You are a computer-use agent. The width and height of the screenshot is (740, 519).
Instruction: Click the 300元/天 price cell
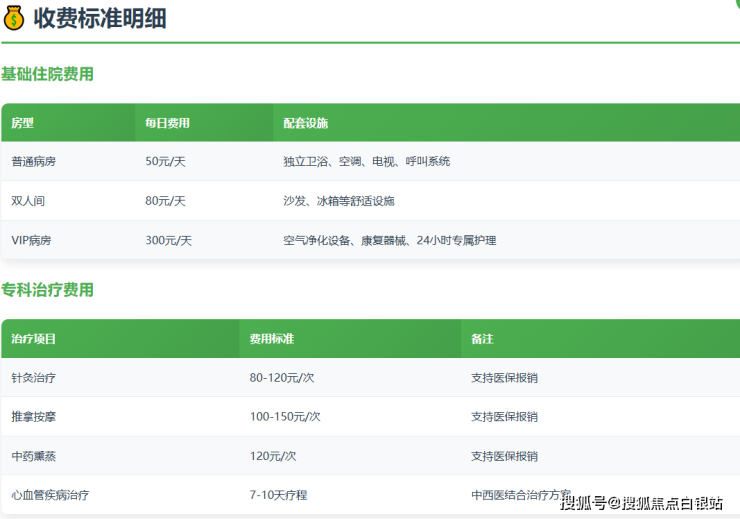pos(168,240)
